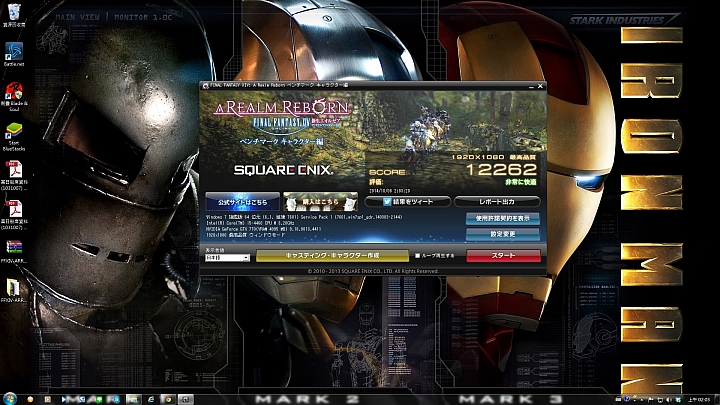The height and width of the screenshot is (405, 720).
Task: Click the Windows Start orb
Action: (x=10, y=399)
